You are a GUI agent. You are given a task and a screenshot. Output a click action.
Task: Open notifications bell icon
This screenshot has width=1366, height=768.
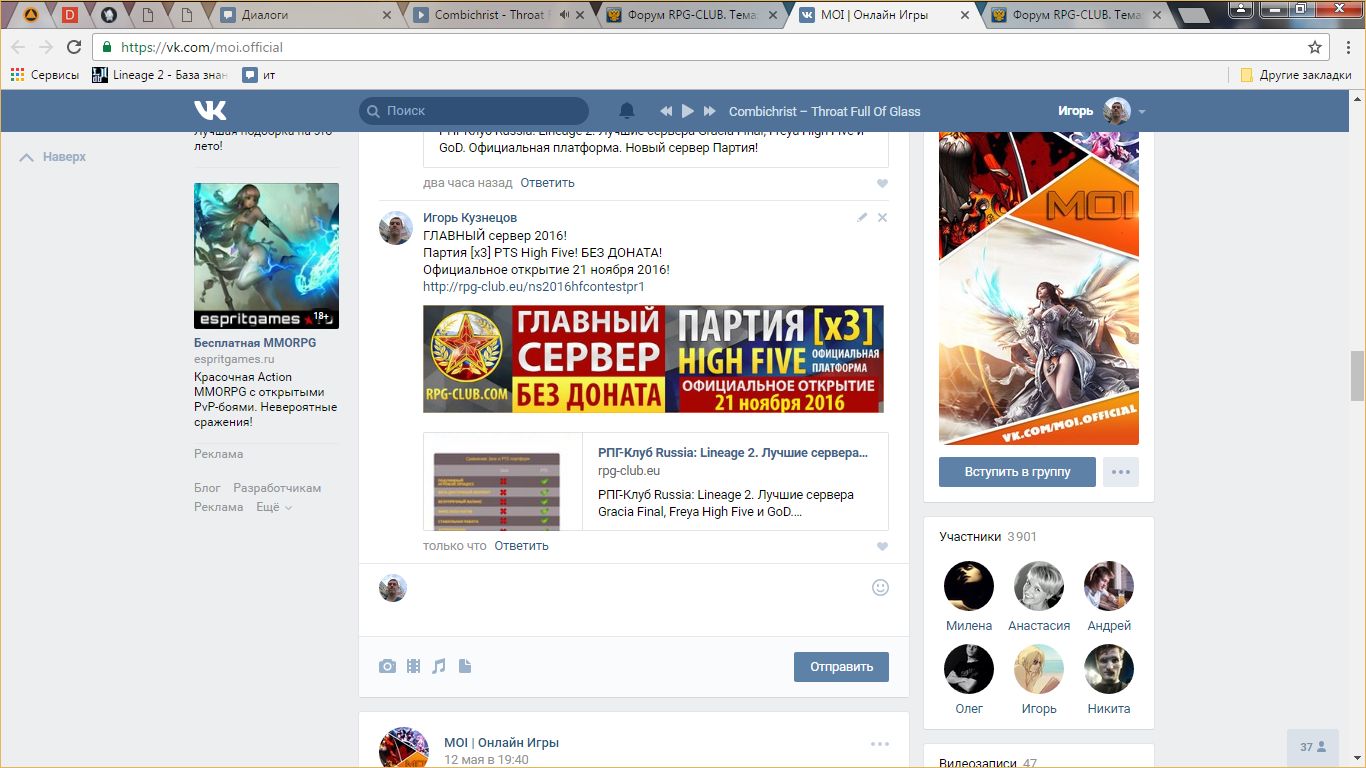click(x=627, y=111)
